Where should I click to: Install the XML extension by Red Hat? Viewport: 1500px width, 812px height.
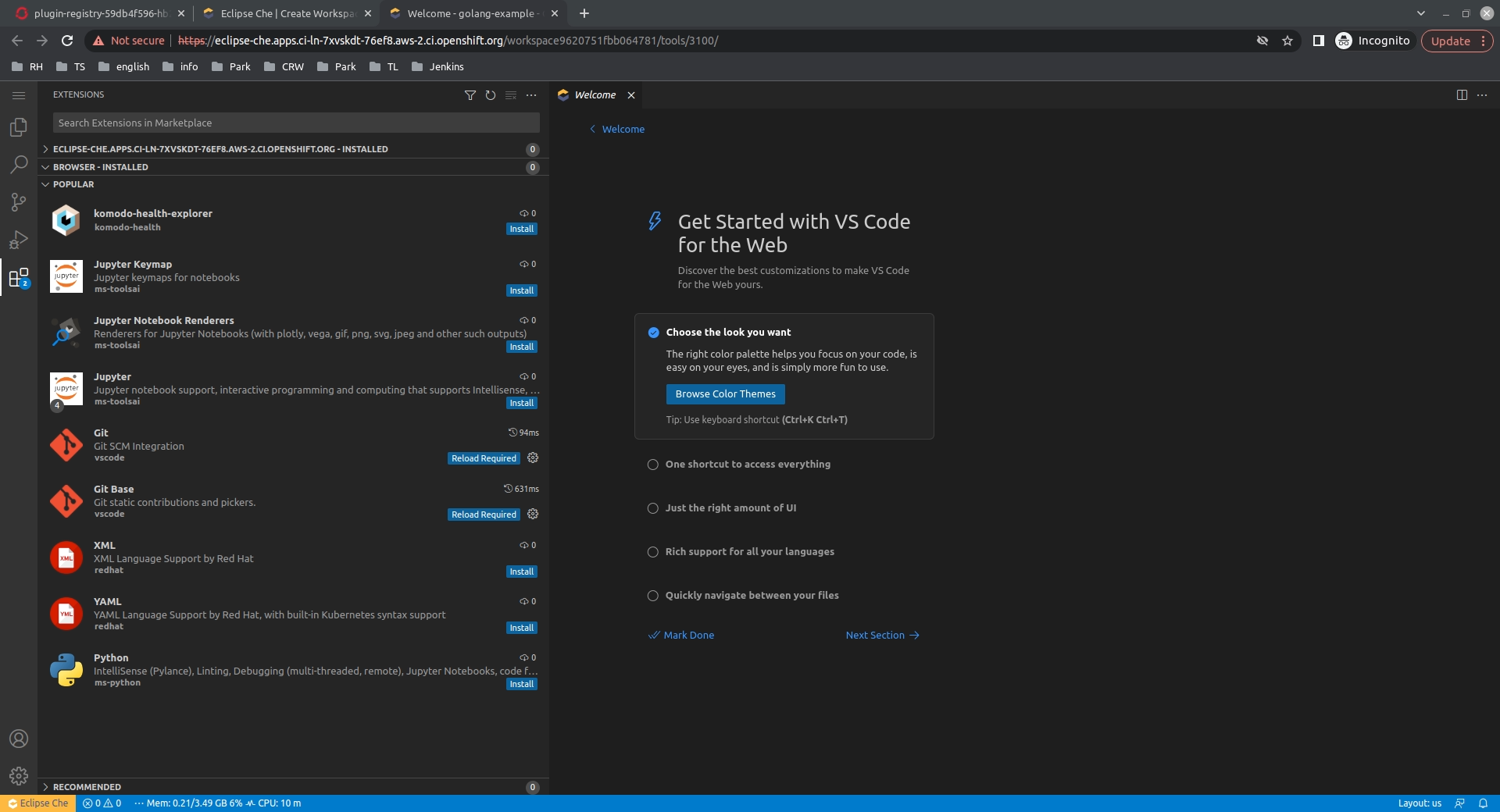tap(522, 572)
